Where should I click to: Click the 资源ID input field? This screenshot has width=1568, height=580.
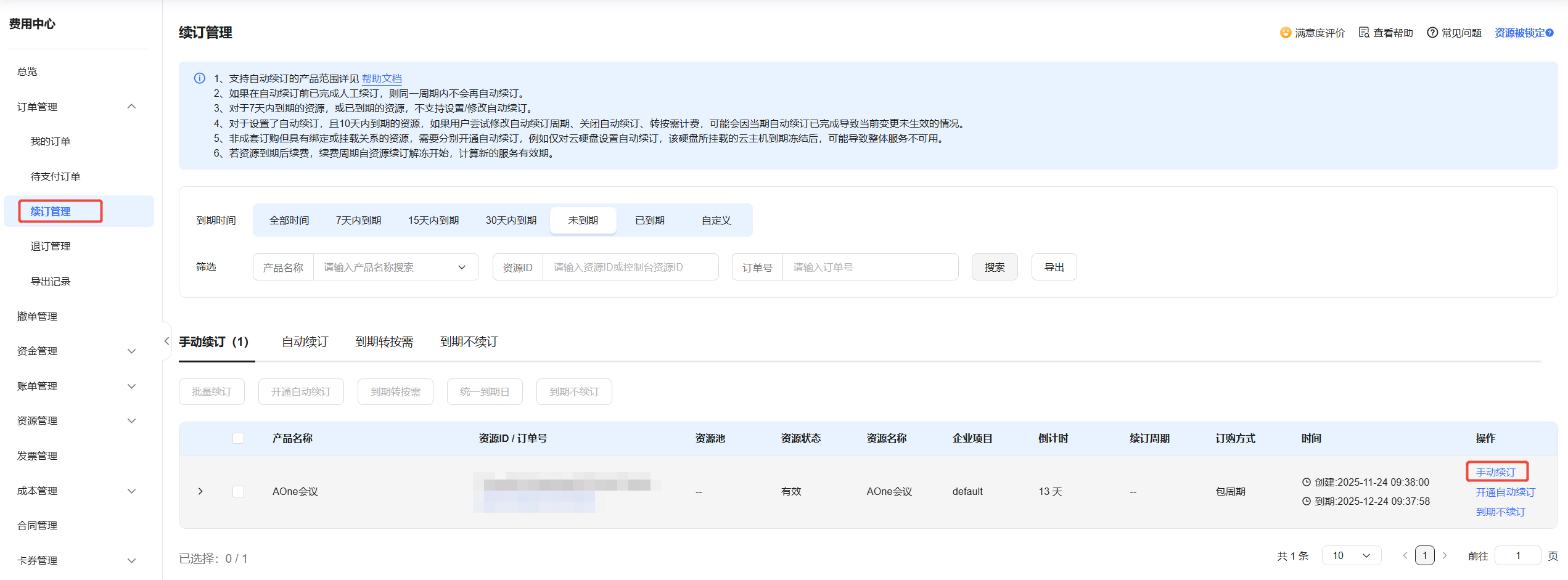coord(630,267)
